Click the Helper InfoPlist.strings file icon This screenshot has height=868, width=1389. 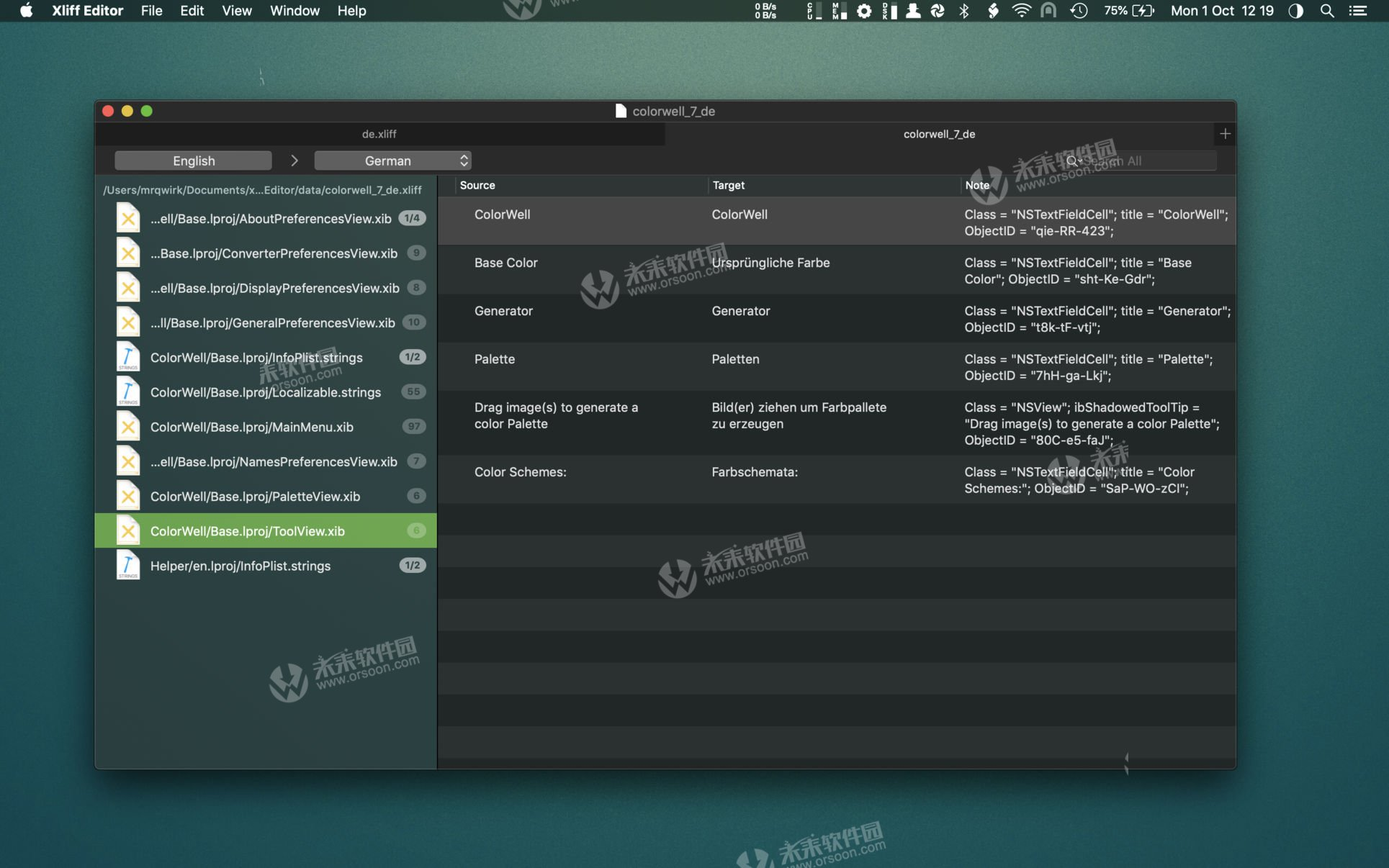click(x=128, y=566)
